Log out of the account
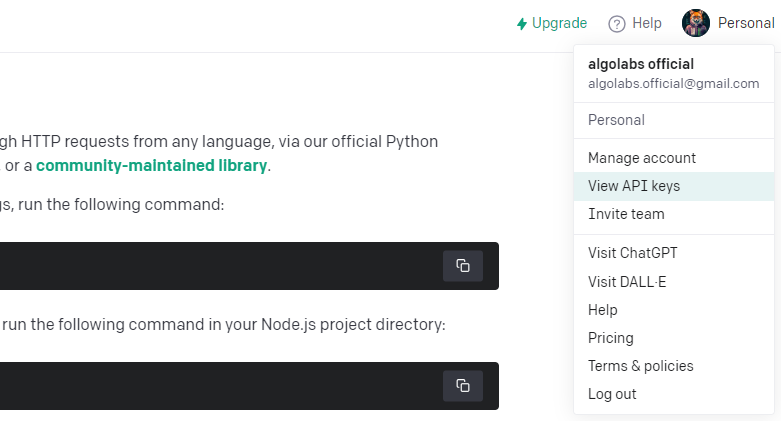Image resolution: width=781 pixels, height=421 pixels. (x=612, y=394)
